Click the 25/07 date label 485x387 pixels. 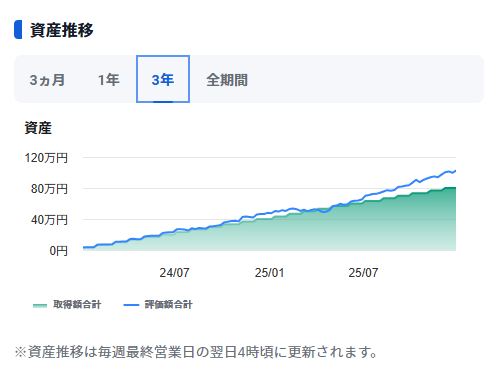[x=363, y=273]
